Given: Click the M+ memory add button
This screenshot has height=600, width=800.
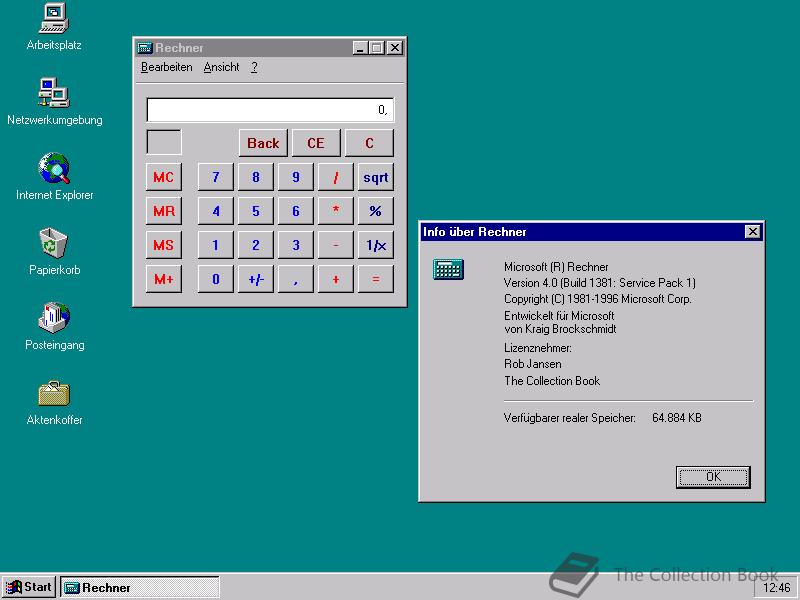Looking at the screenshot, I should [x=164, y=279].
